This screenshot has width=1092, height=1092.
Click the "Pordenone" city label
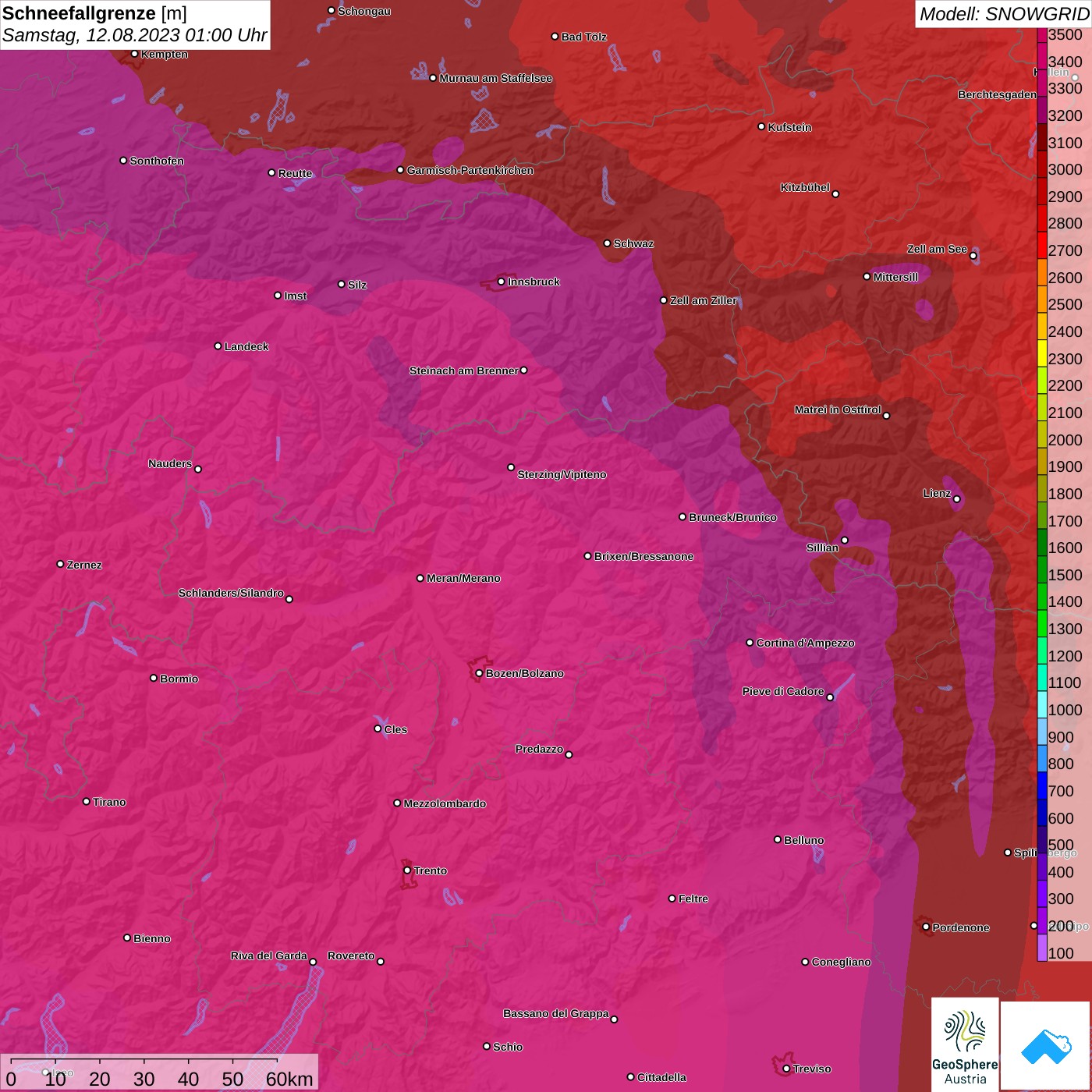(961, 927)
